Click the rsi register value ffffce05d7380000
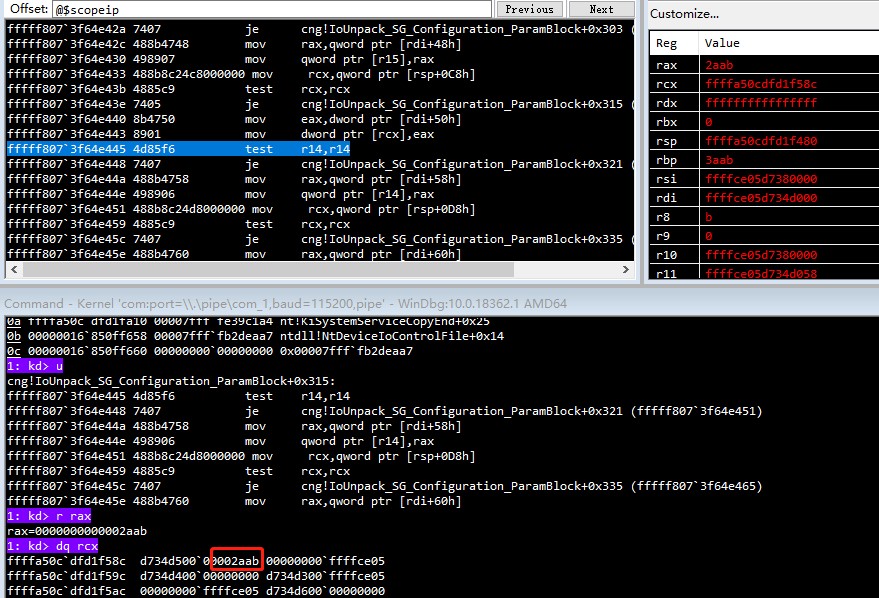The width and height of the screenshot is (879, 598). tap(761, 179)
